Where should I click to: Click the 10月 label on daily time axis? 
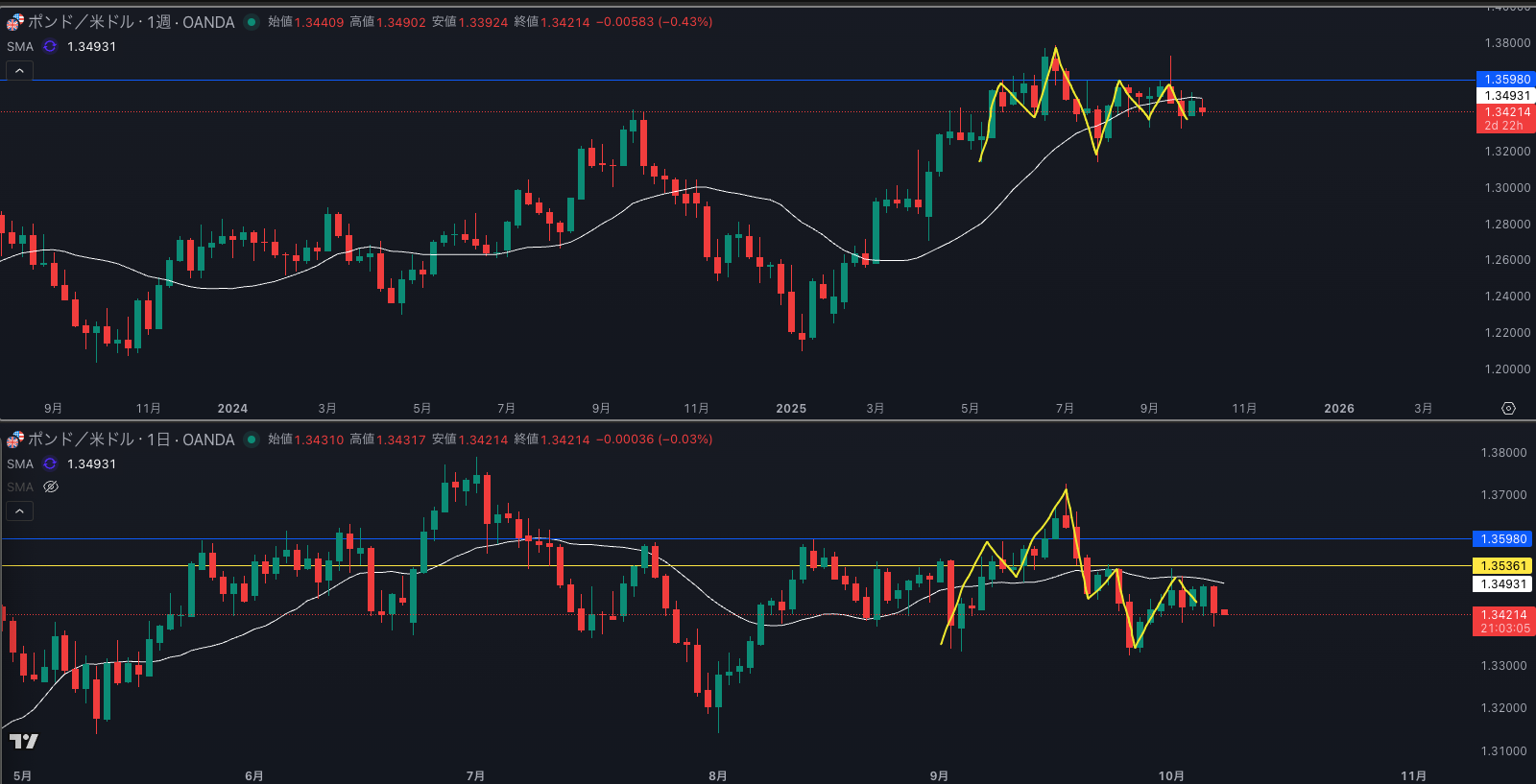[x=1171, y=775]
